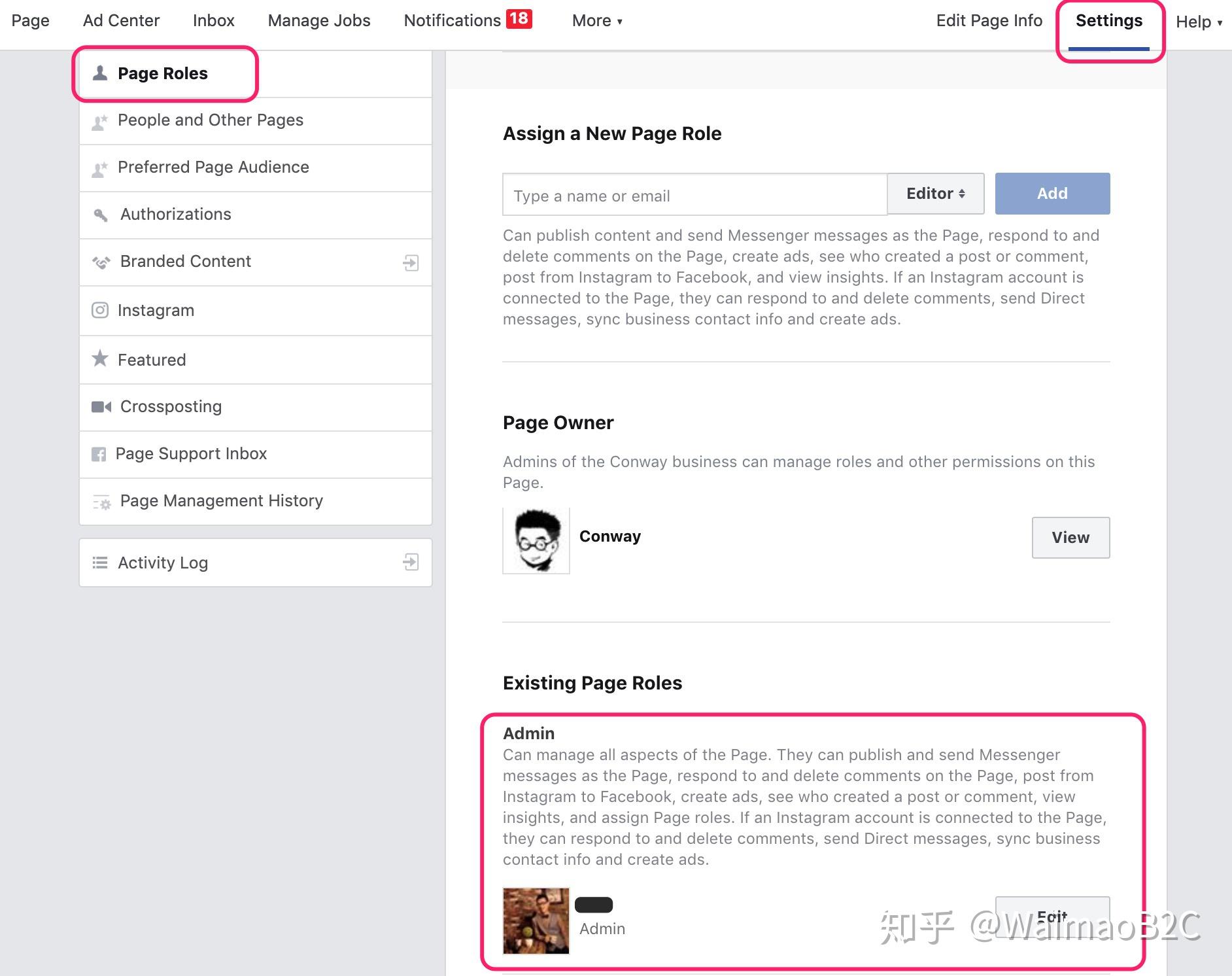Screen dimensions: 1232x976
Task: Click the Page Roles person icon
Action: pos(100,73)
